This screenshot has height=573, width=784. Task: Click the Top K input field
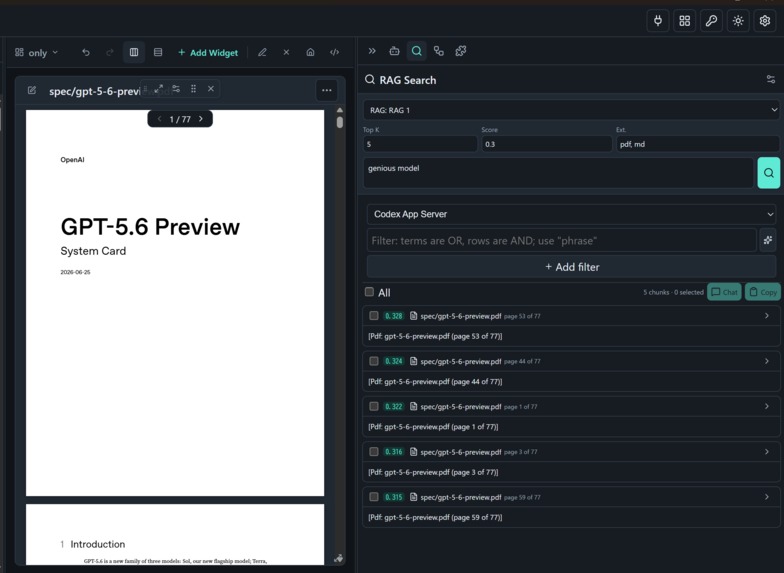[420, 144]
